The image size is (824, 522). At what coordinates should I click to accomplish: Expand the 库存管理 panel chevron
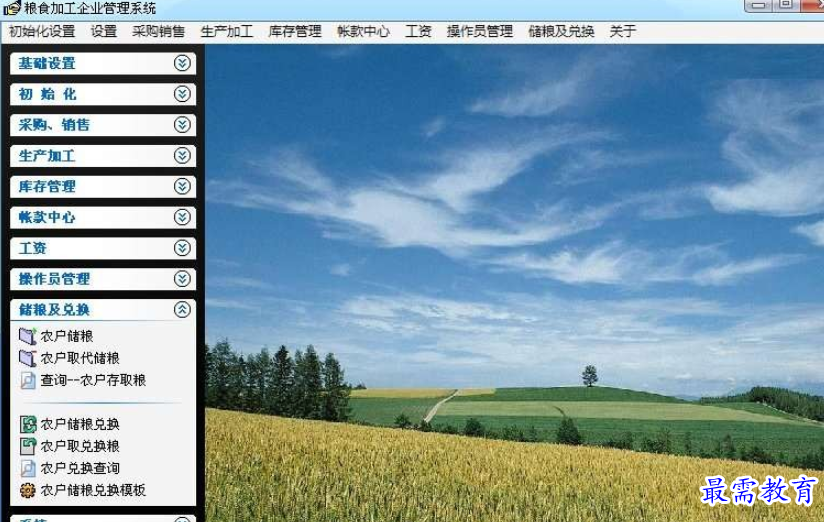(x=182, y=186)
